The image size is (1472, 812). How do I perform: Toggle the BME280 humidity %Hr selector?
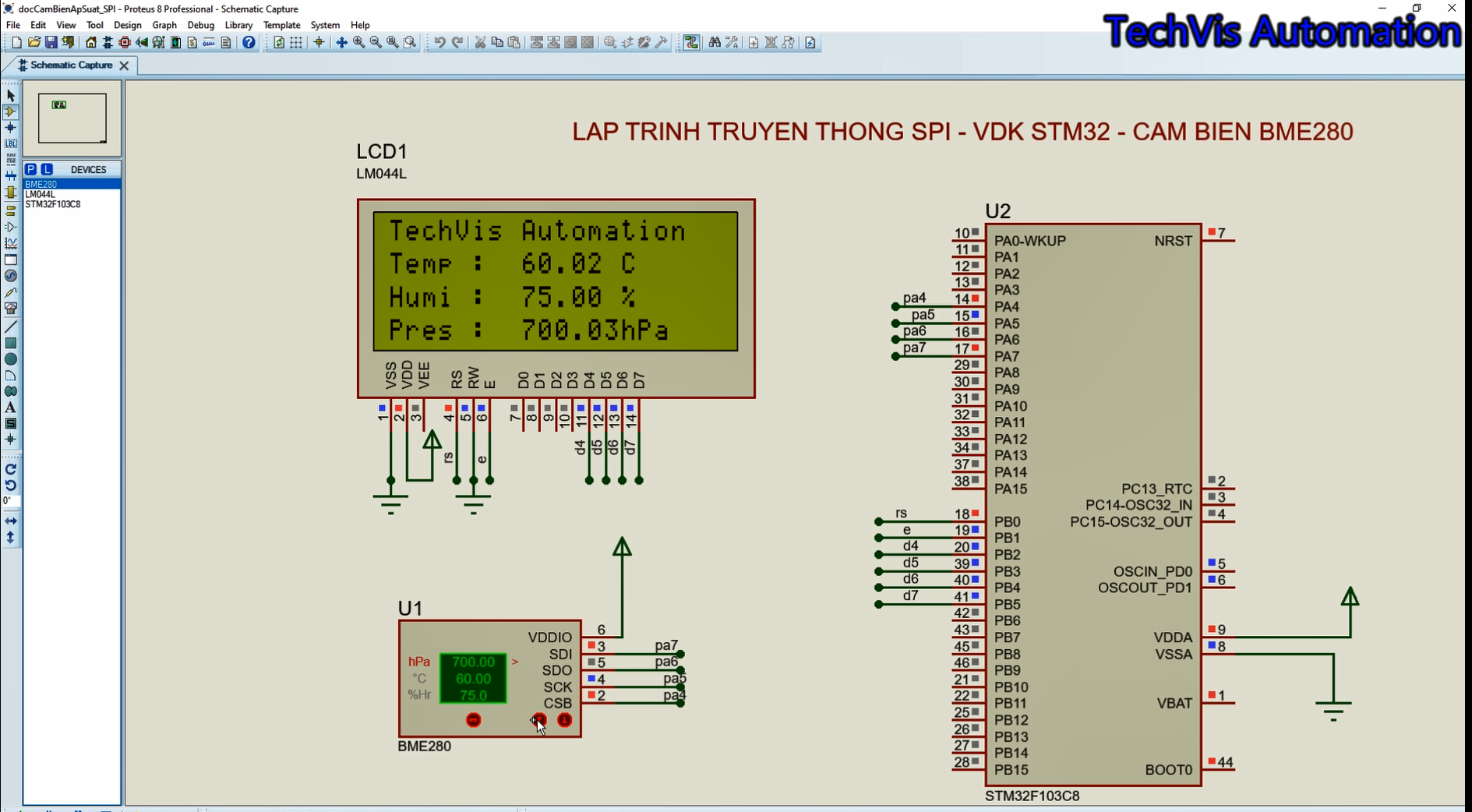click(x=419, y=694)
